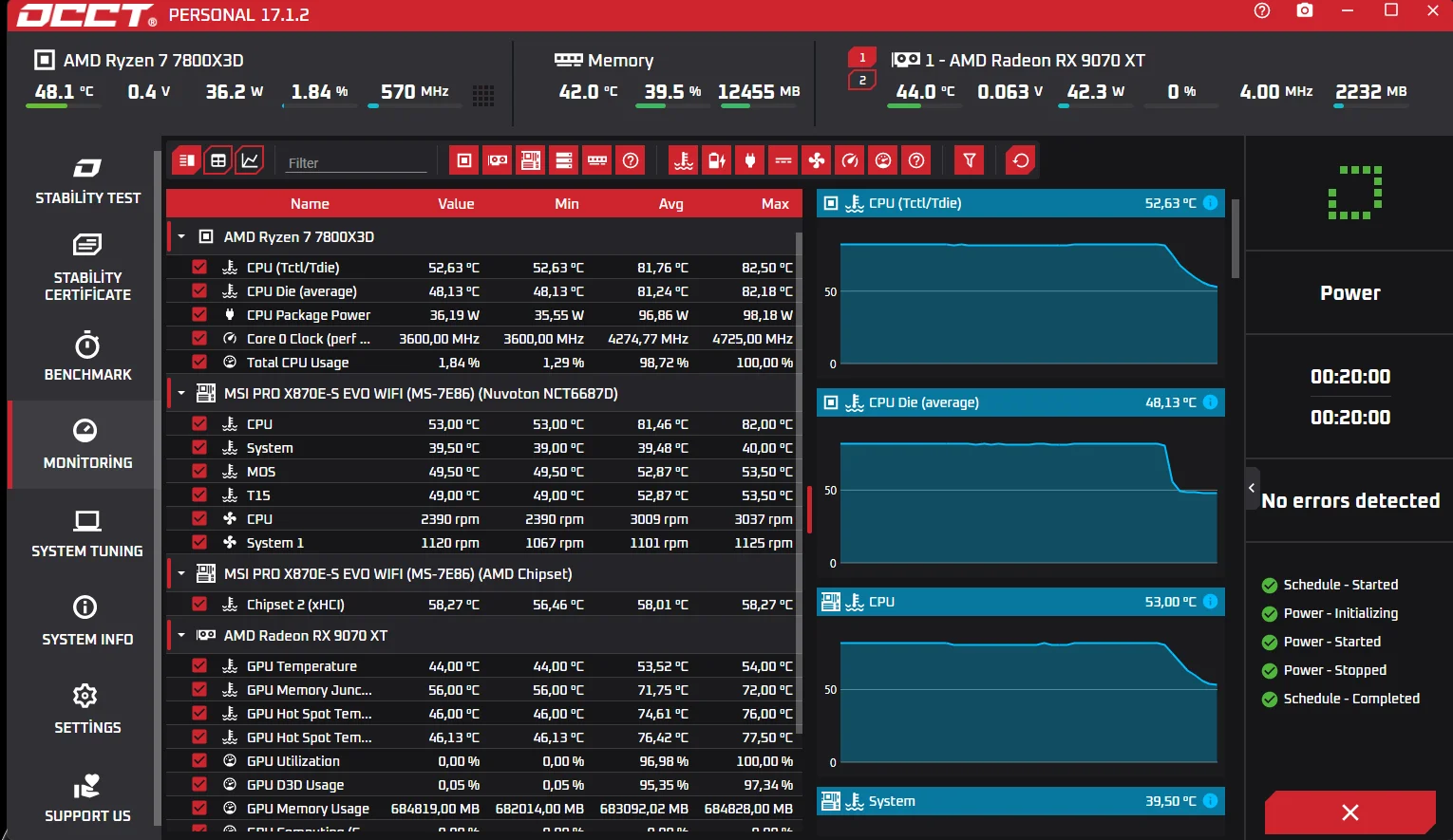Go to the System Info tab

87,622
